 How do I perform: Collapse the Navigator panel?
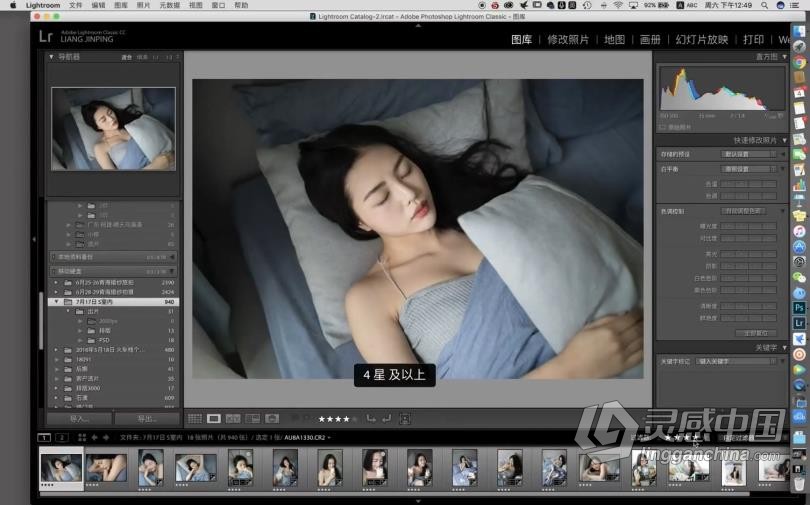tap(51, 57)
